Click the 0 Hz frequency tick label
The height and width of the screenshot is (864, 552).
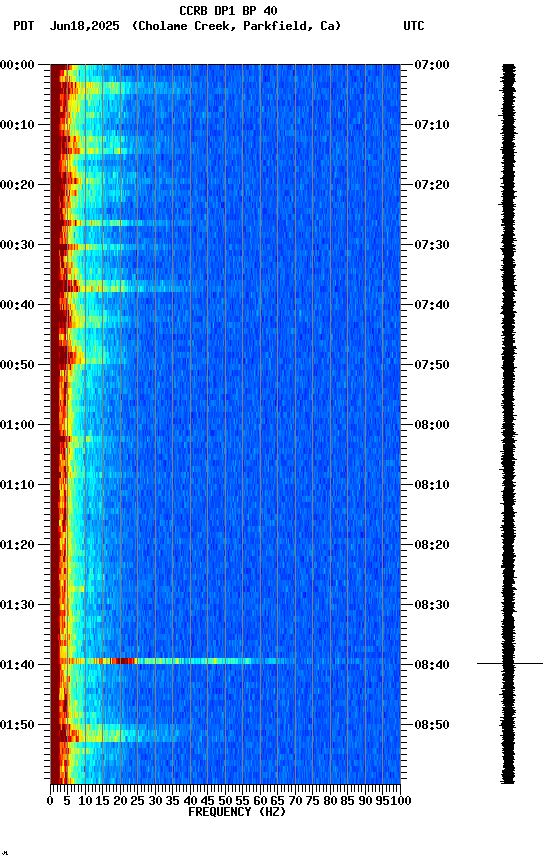pos(50,801)
